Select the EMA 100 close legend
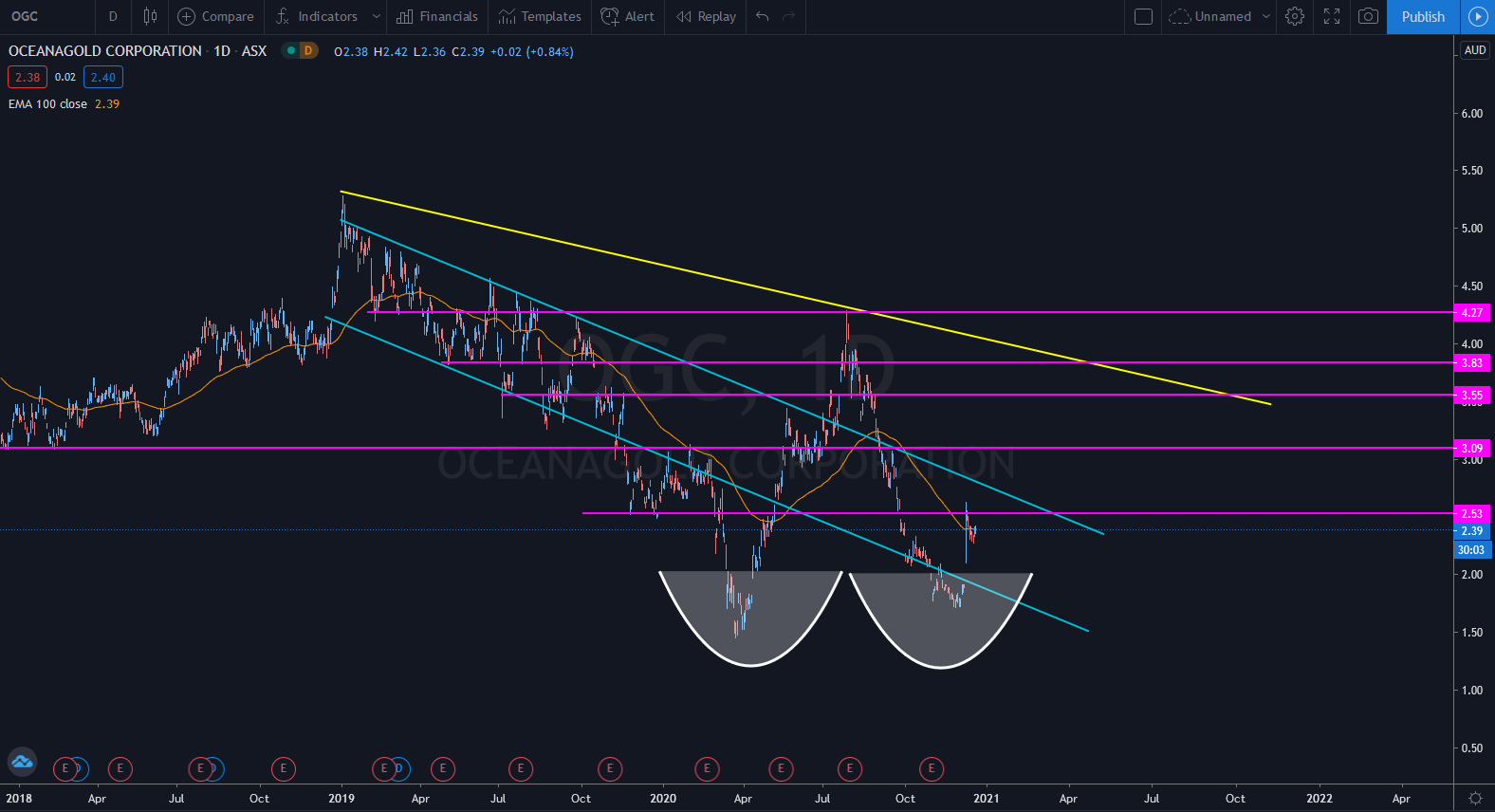Image resolution: width=1495 pixels, height=812 pixels. (47, 104)
